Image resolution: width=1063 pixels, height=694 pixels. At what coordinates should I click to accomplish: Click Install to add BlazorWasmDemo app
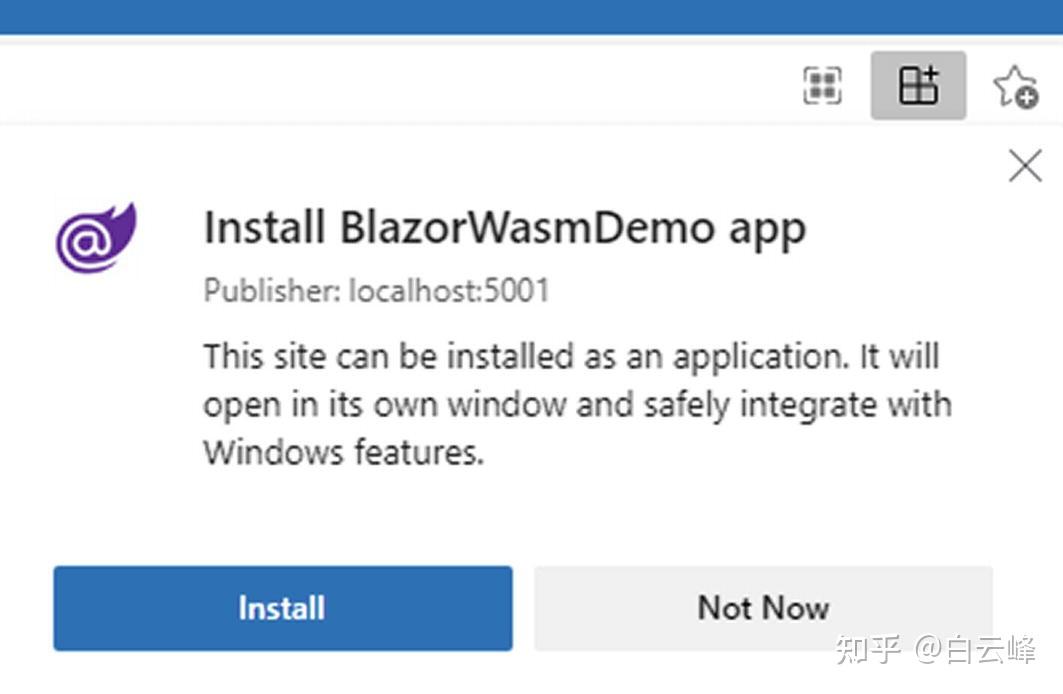(x=281, y=607)
